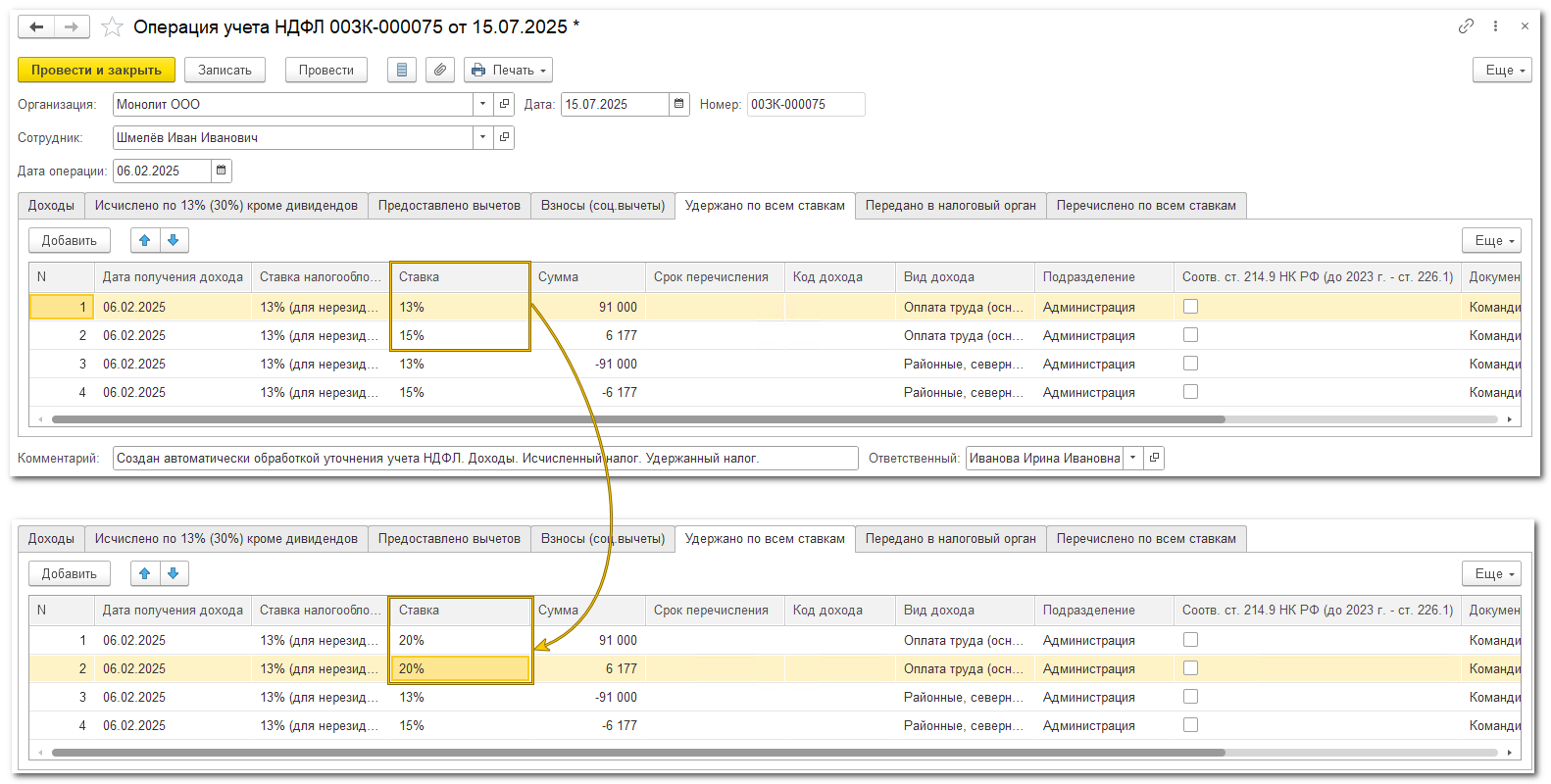The width and height of the screenshot is (1551, 784).
Task: Open the document movements report icon
Action: click(x=402, y=71)
